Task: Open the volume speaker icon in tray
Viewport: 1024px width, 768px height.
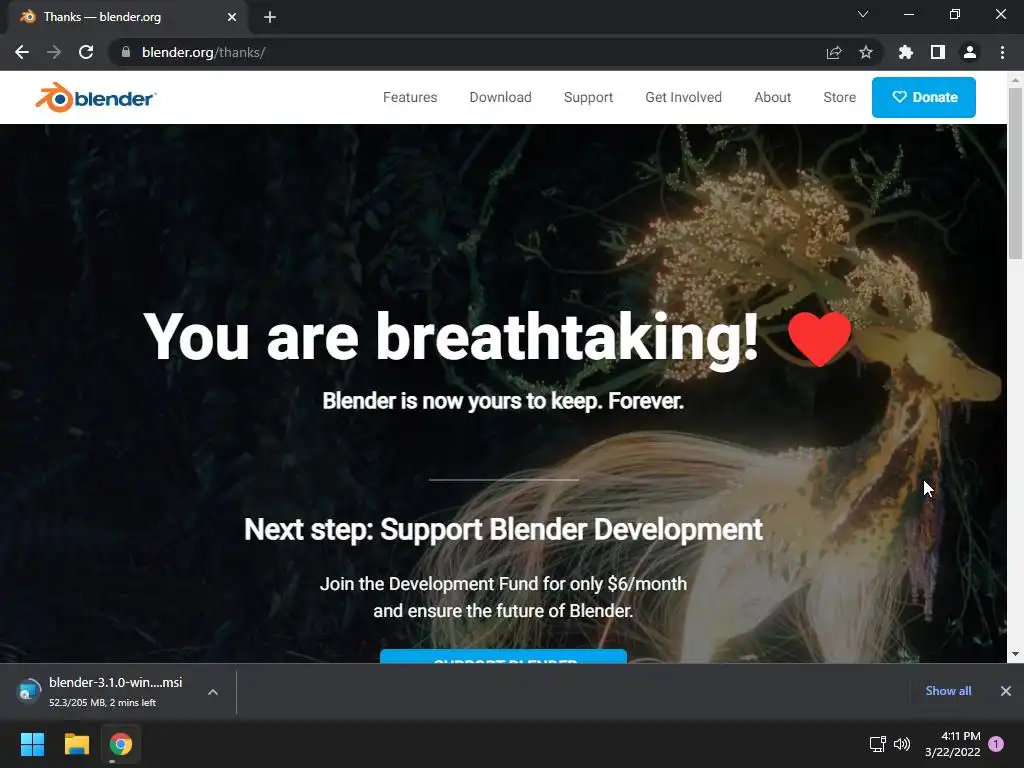Action: coord(902,744)
